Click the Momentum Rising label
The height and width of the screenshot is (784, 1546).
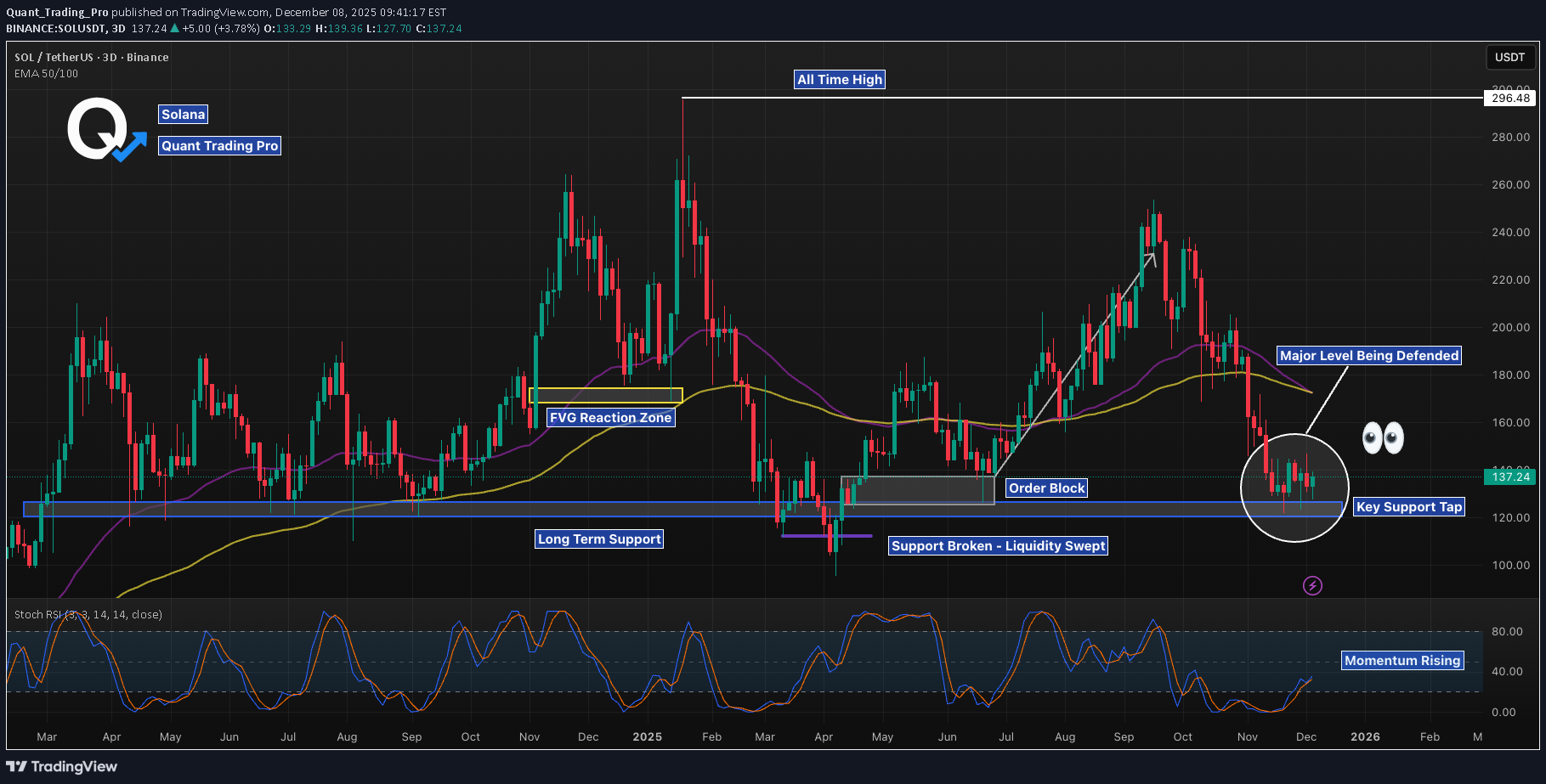(x=1402, y=660)
